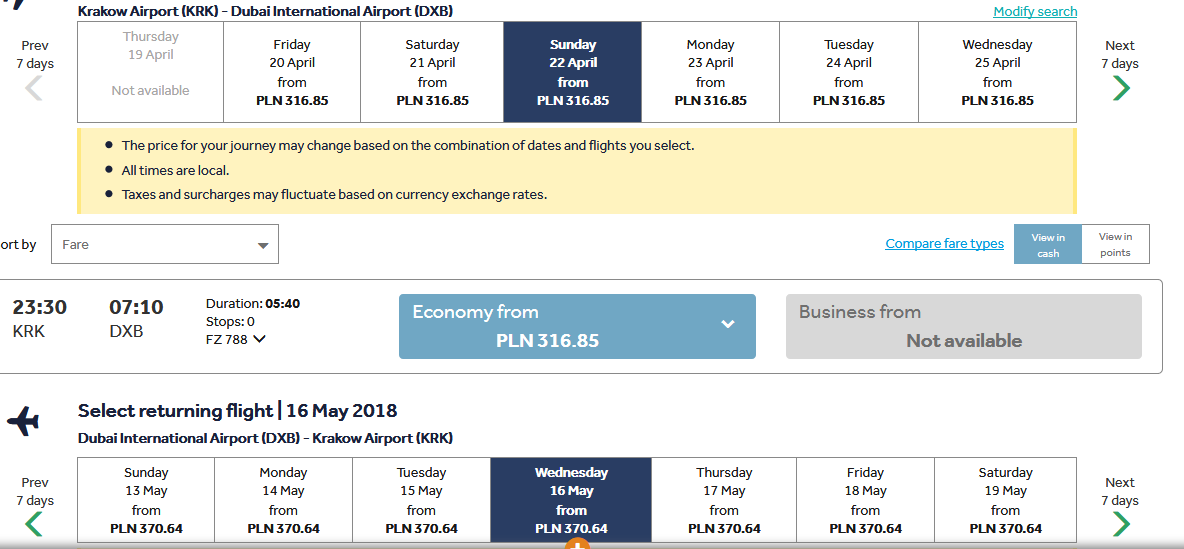Viewport: 1184px width, 549px height.
Task: Open the Compare fare types link
Action: pyautogui.click(x=945, y=243)
